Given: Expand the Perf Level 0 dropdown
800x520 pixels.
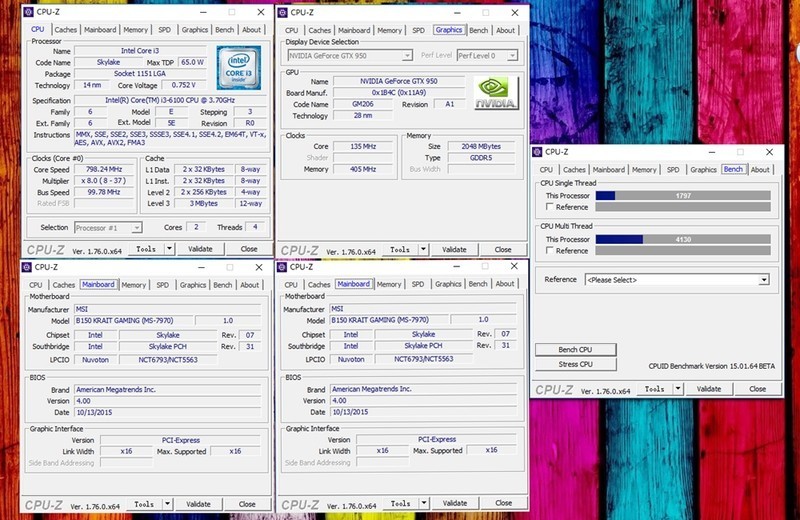Looking at the screenshot, I should 489,55.
